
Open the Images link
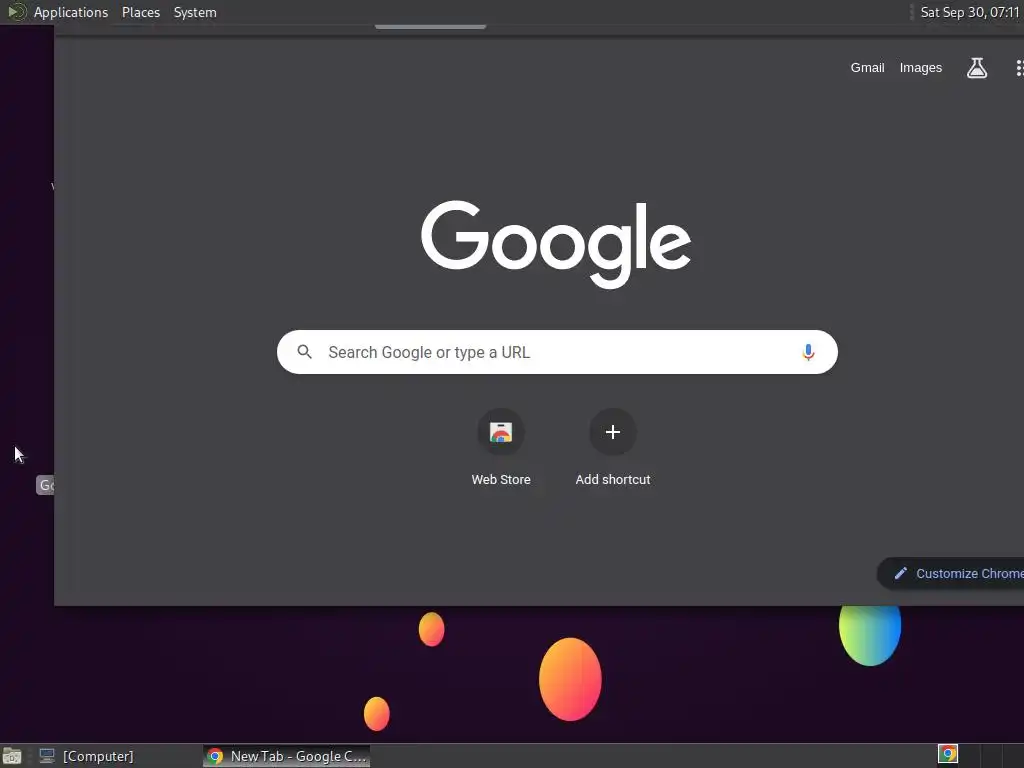click(920, 68)
